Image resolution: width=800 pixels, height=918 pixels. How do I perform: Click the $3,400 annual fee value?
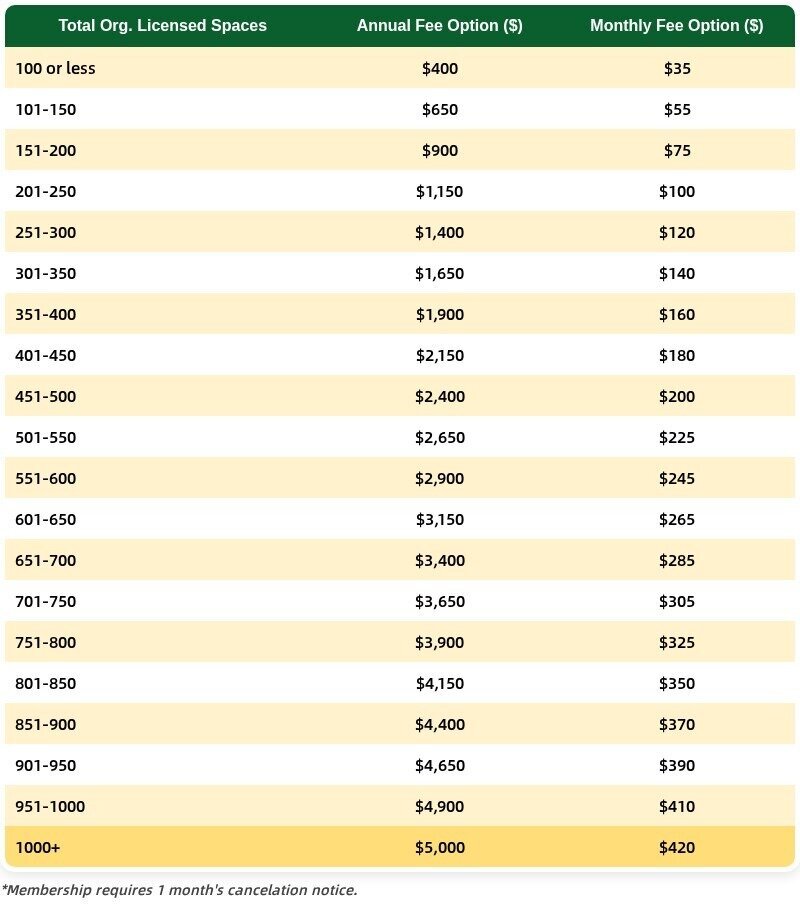pos(440,561)
